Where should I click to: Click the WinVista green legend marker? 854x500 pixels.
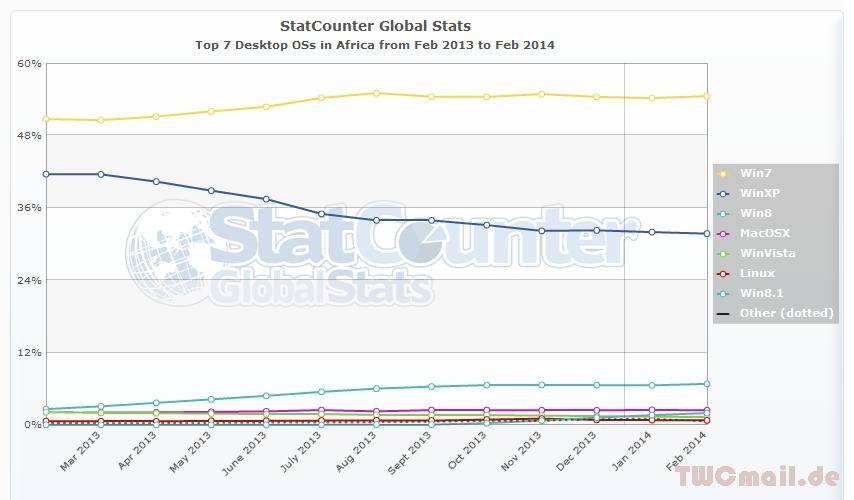723,253
